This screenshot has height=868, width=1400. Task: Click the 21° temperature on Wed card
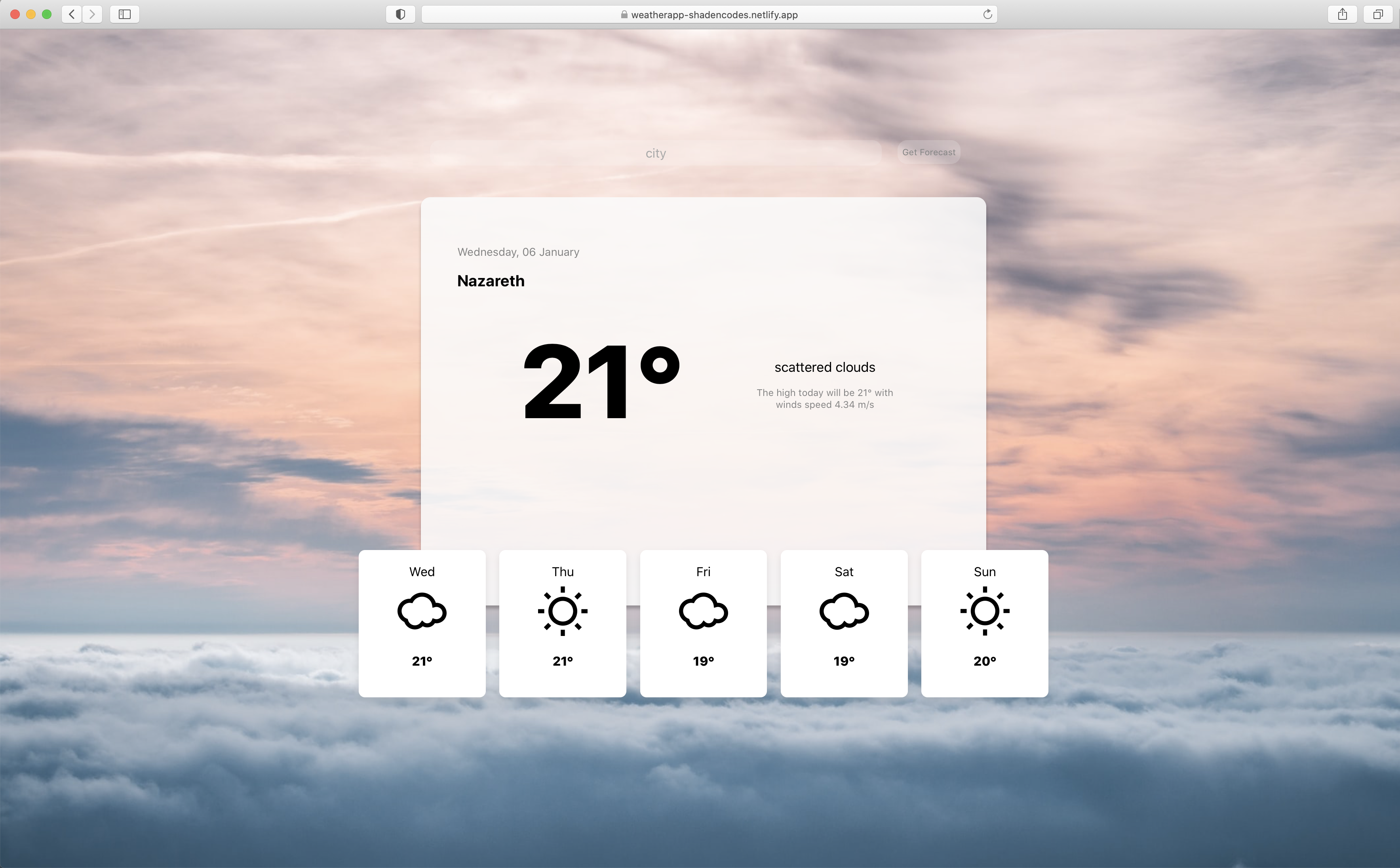tap(422, 661)
